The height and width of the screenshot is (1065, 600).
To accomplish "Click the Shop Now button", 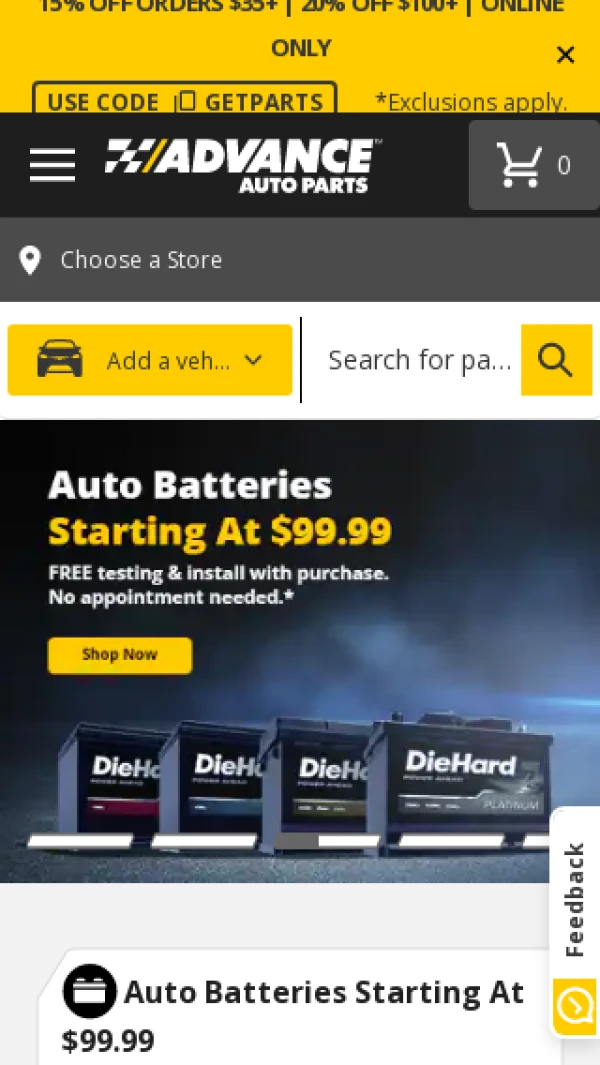I will pyautogui.click(x=120, y=655).
